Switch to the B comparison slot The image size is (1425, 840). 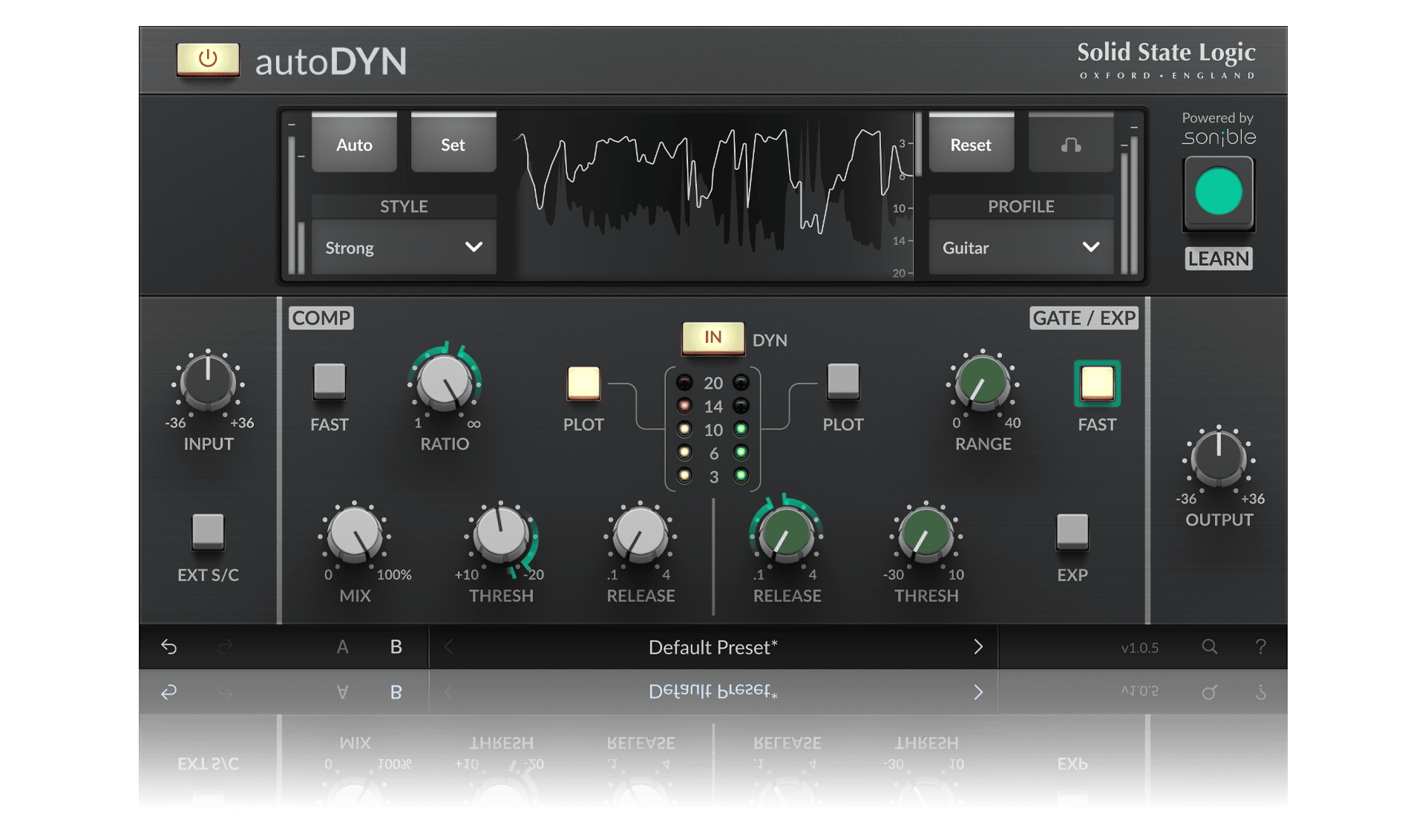[x=396, y=647]
